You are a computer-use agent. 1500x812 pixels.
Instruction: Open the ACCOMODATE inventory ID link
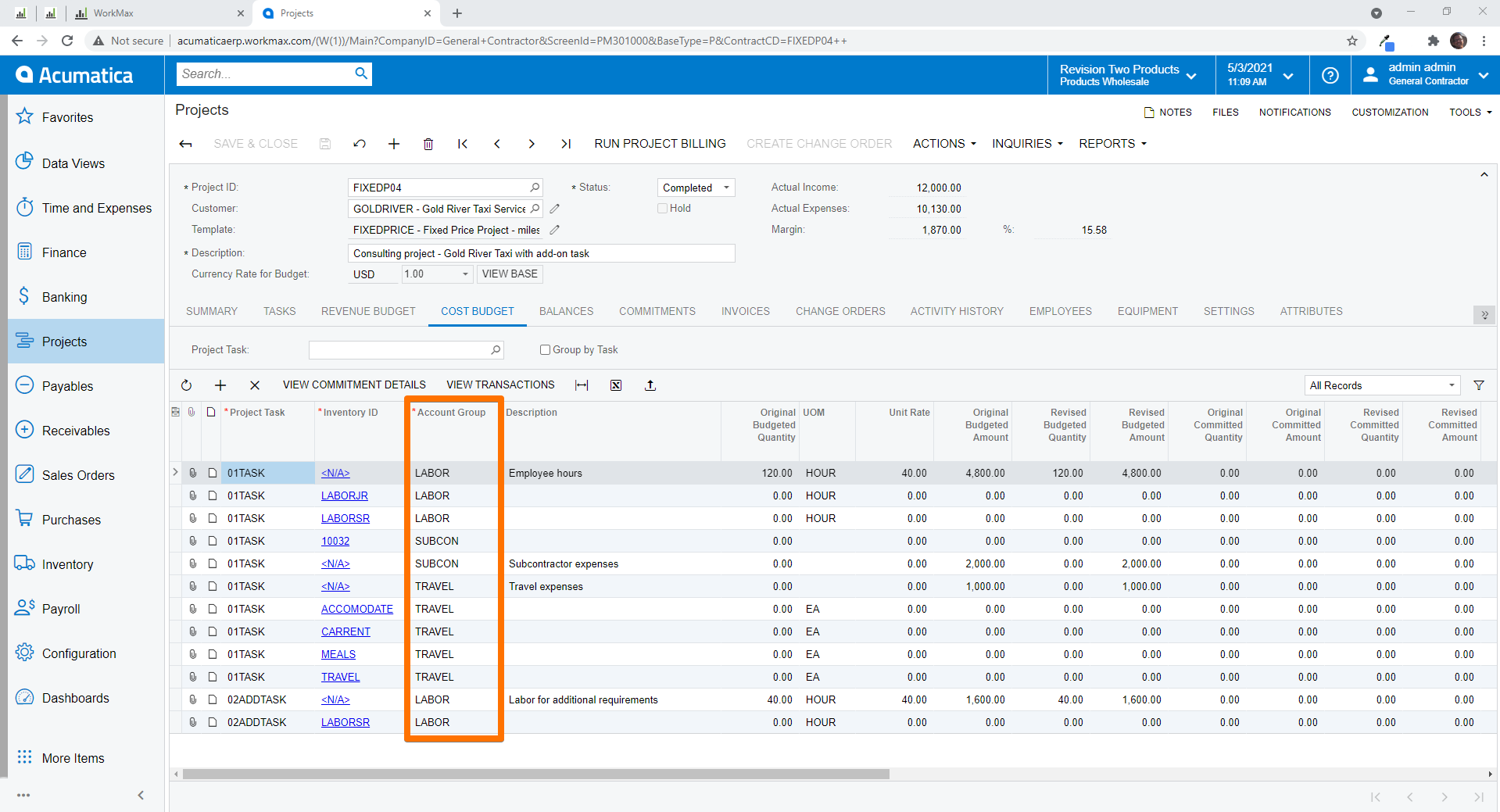357,609
